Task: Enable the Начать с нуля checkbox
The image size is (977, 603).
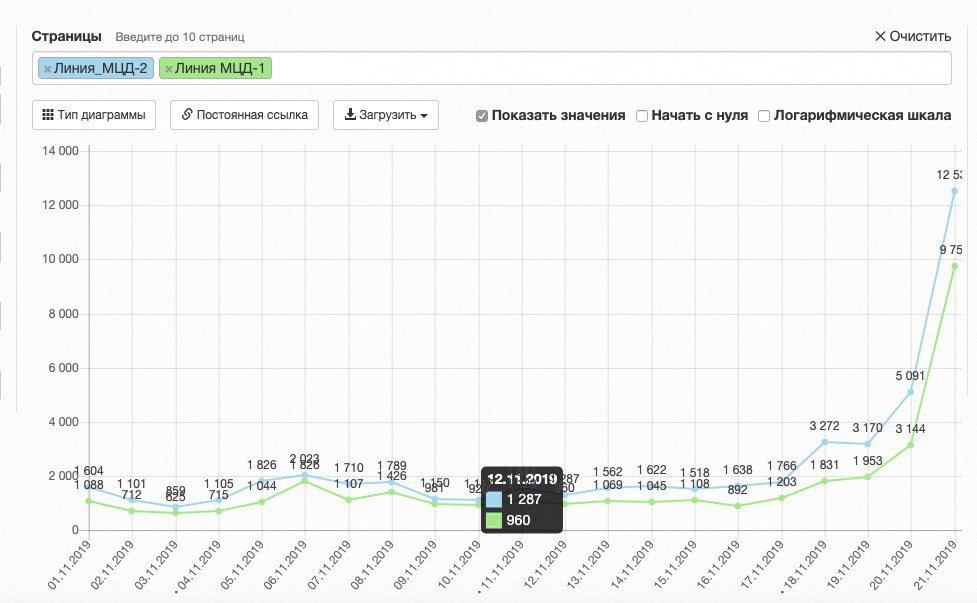Action: (642, 116)
